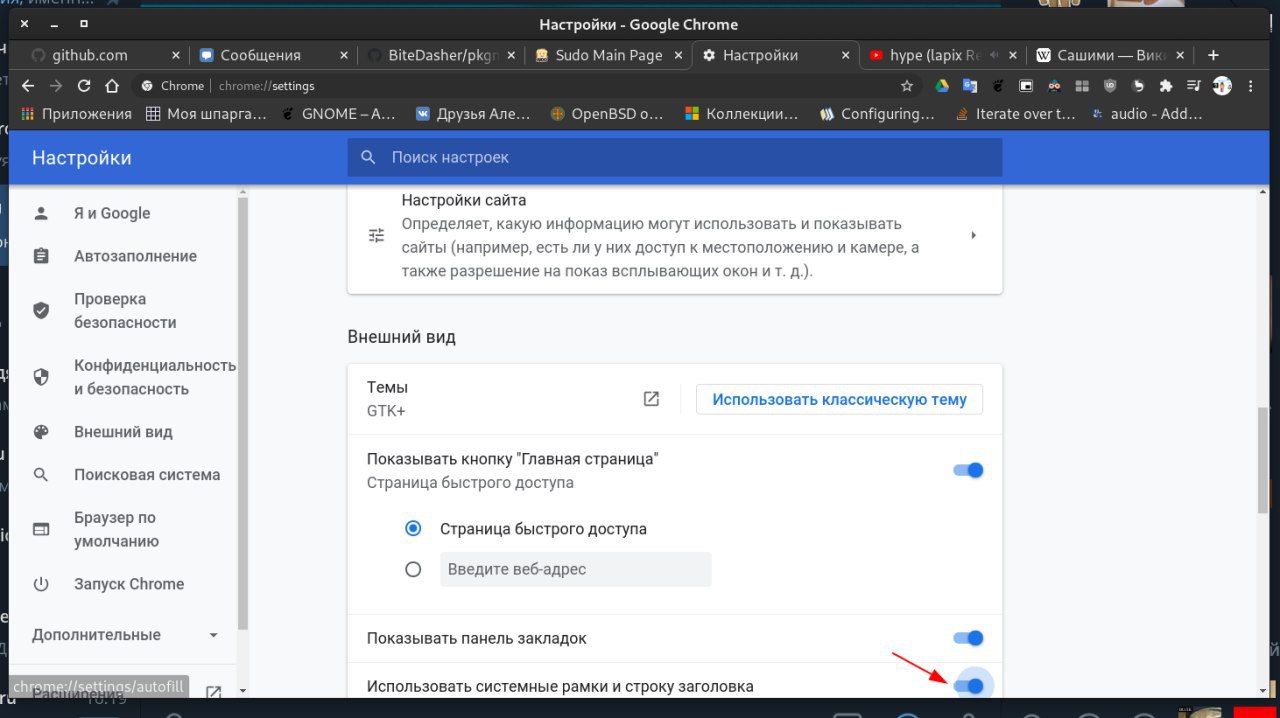The width and height of the screenshot is (1280, 718).
Task: Open the new tab plus button
Action: pos(1213,55)
